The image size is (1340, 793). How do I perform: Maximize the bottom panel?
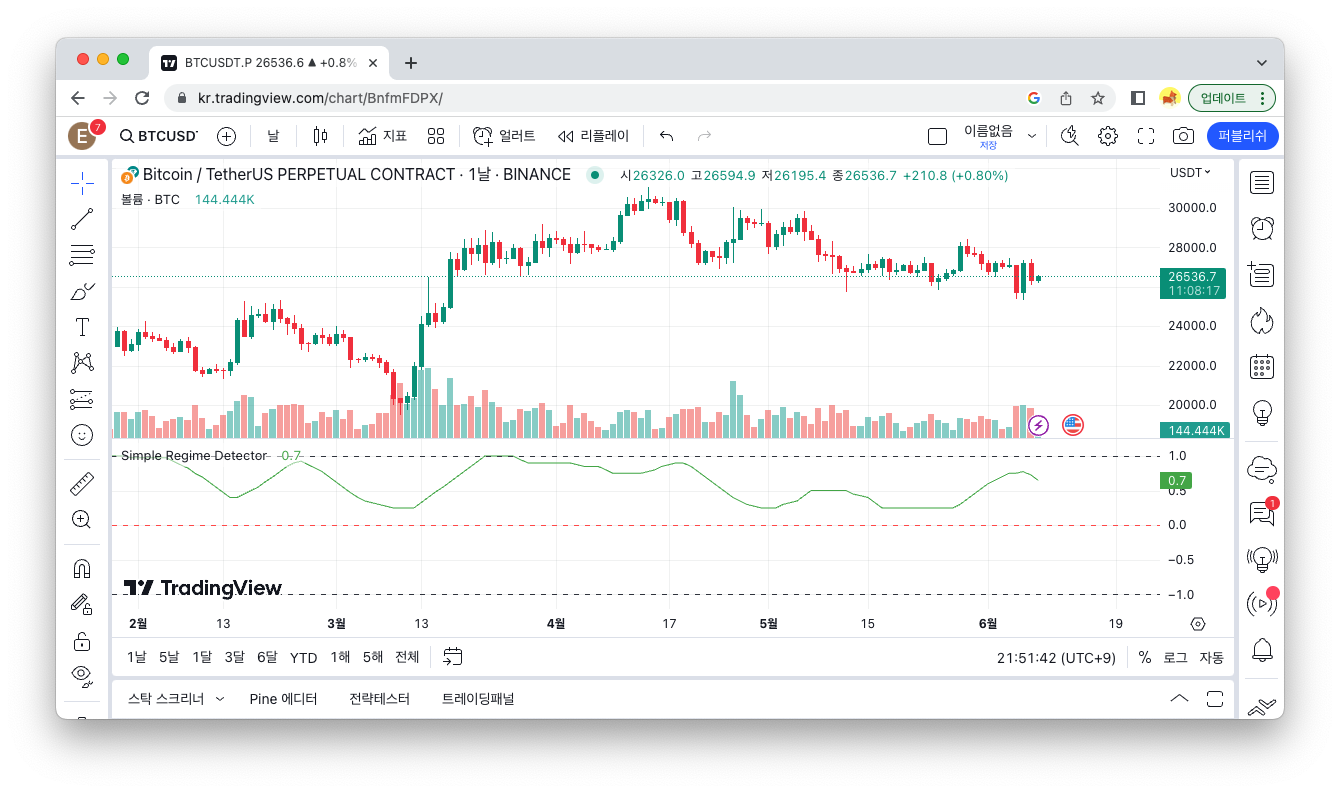tap(1215, 699)
